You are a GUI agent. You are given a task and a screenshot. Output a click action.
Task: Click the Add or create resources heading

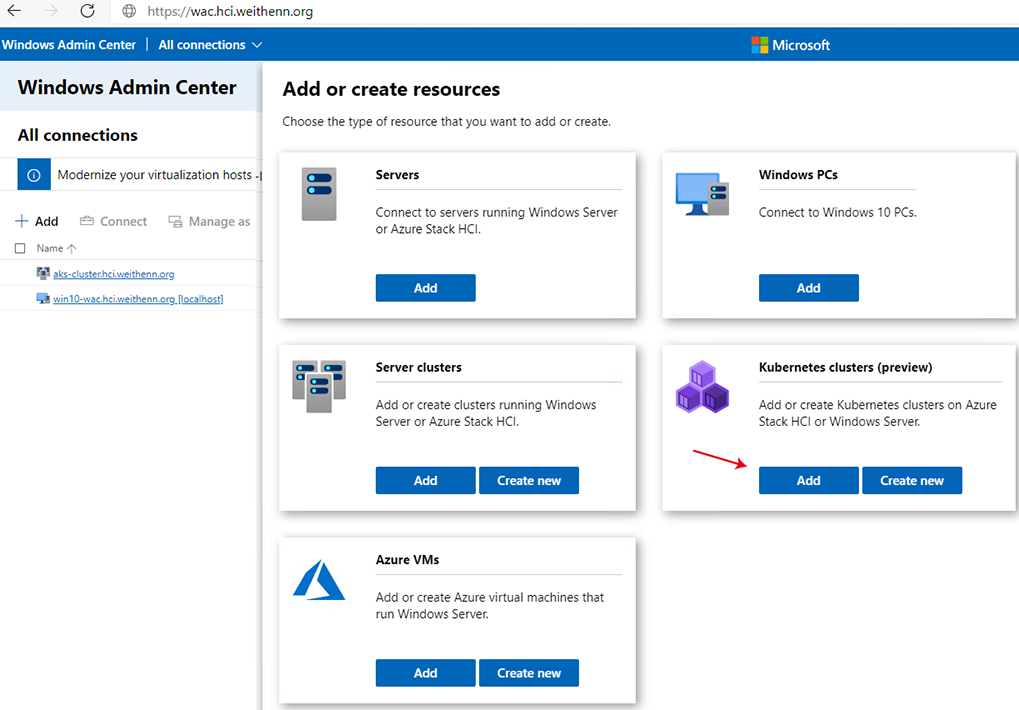[391, 89]
